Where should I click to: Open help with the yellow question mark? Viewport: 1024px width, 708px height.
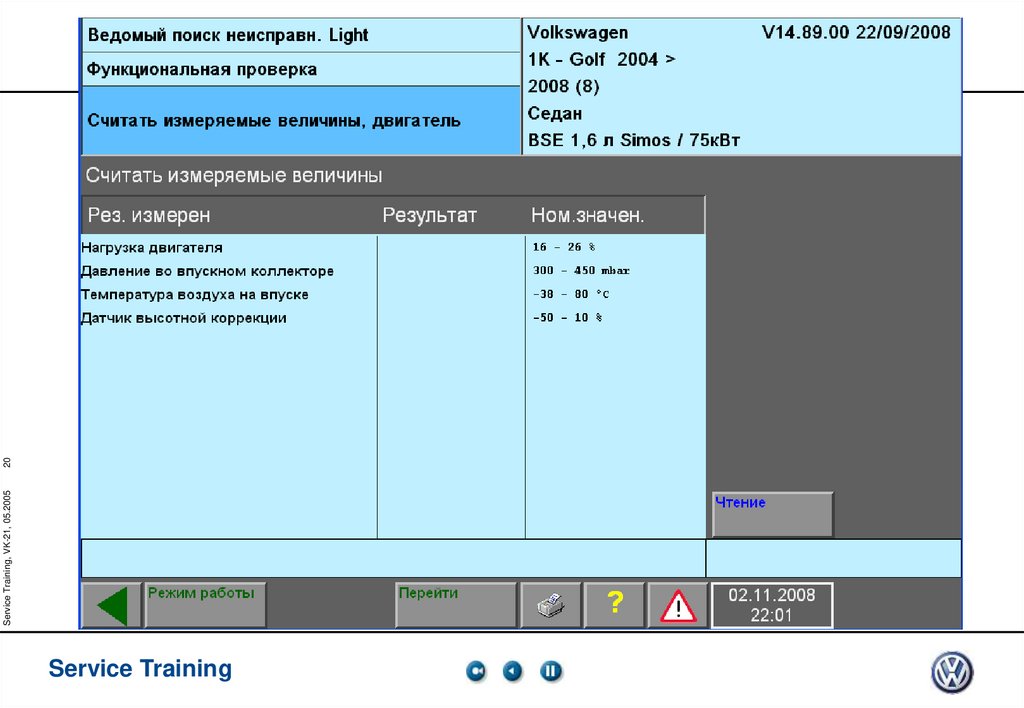point(614,605)
